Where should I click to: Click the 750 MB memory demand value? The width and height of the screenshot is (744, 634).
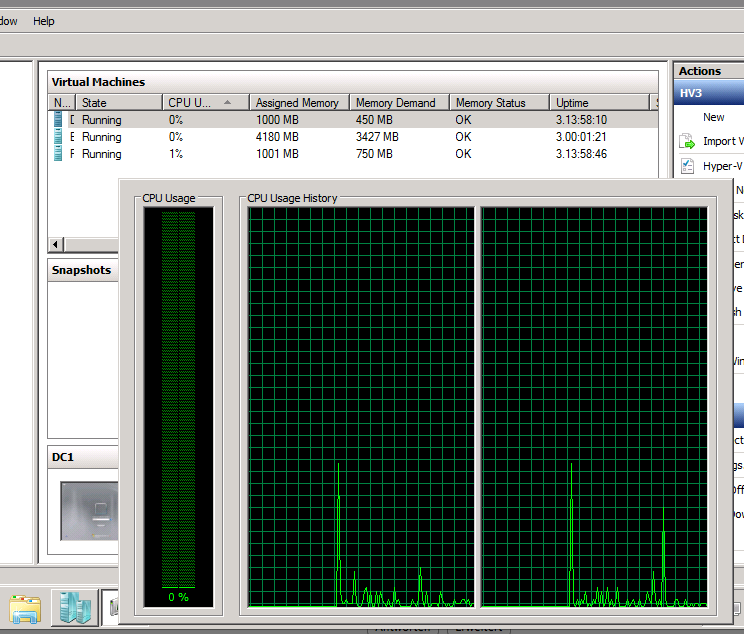[374, 154]
